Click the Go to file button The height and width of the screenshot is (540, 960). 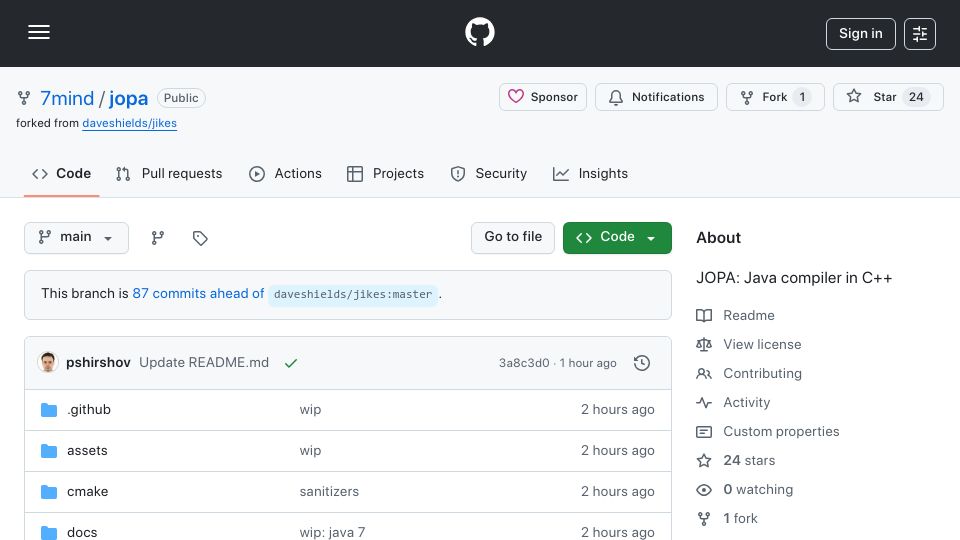tap(512, 238)
